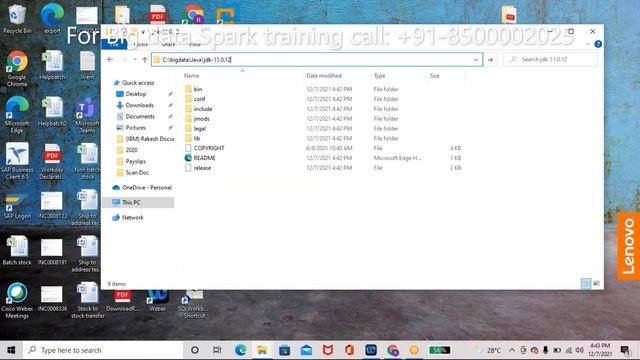Open Cortana circle on taskbar
Viewport: 640px width, 360px height.
click(195, 350)
